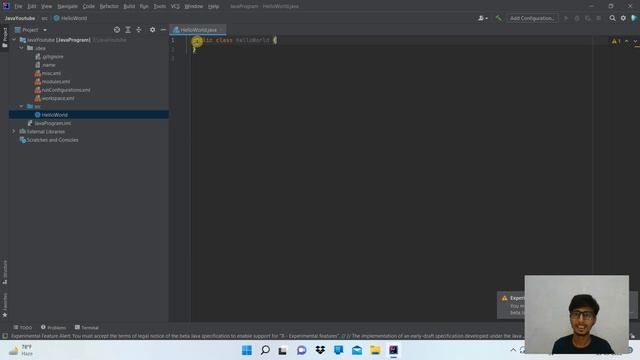Click HelloWorld breadcrumb in navigation bar

[70, 18]
